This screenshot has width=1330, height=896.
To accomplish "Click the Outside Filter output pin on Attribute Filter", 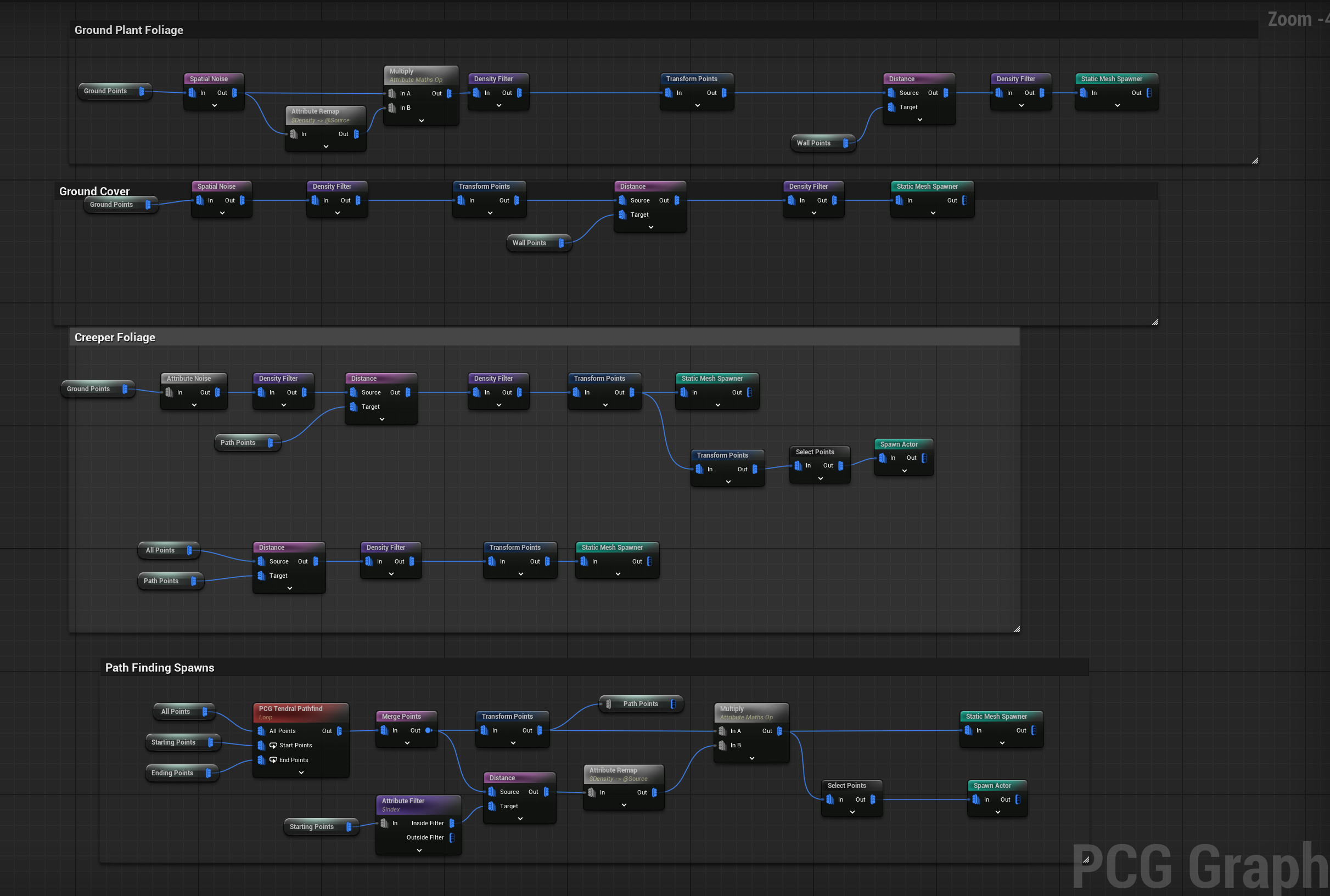I will click(x=452, y=837).
